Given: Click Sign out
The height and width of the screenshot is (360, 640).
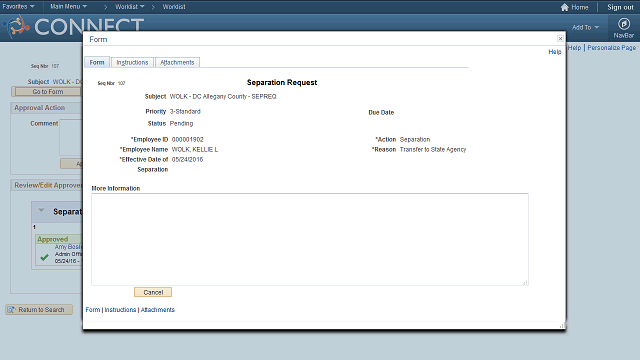Looking at the screenshot, I should pyautogui.click(x=620, y=7).
